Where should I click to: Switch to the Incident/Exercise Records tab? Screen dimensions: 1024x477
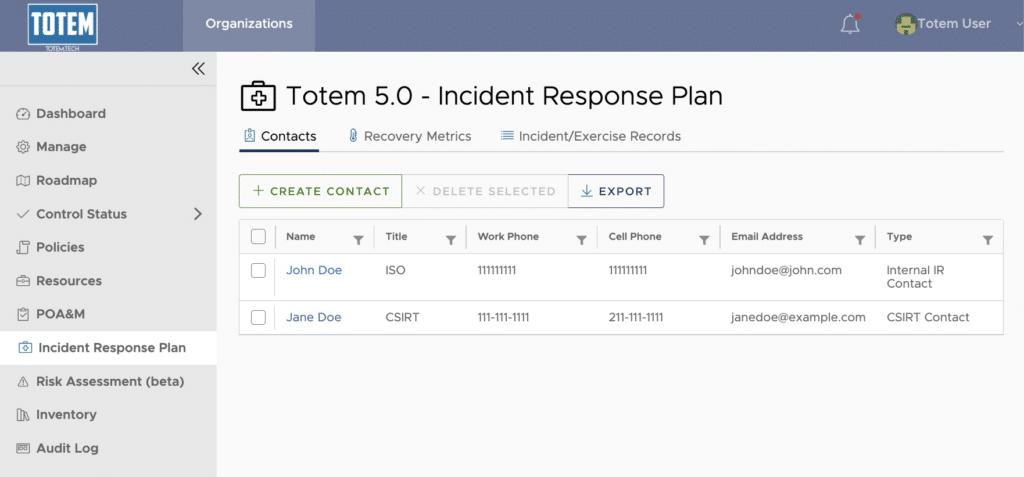(x=590, y=137)
